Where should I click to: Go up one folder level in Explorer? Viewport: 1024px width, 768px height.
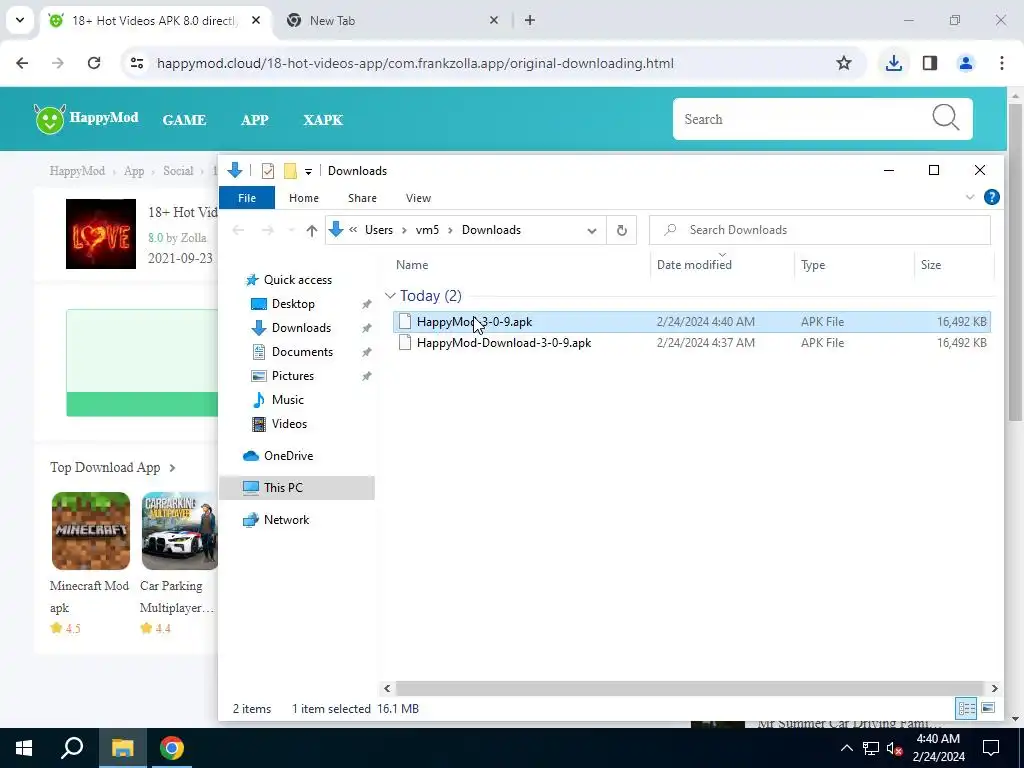[x=312, y=231]
